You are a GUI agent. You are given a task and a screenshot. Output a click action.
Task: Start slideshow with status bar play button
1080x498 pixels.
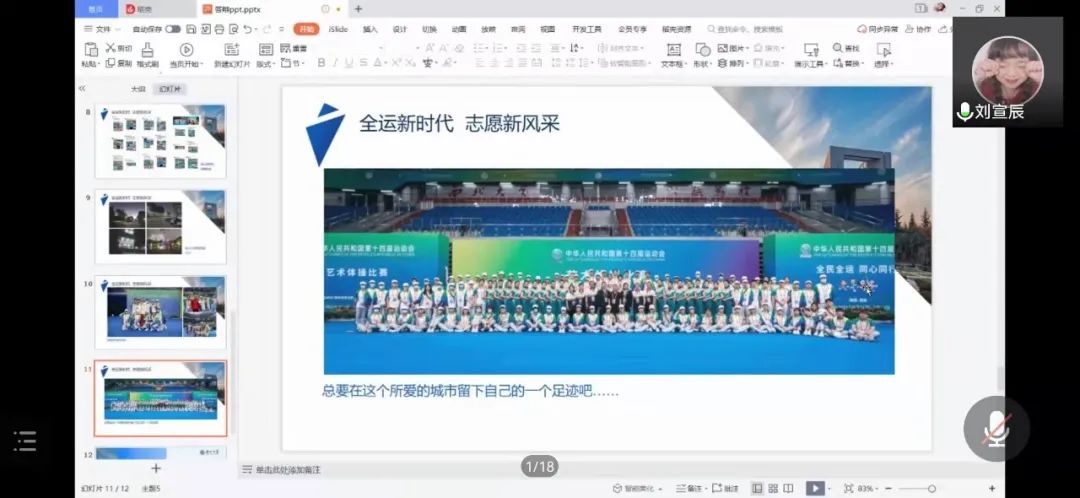(x=815, y=488)
